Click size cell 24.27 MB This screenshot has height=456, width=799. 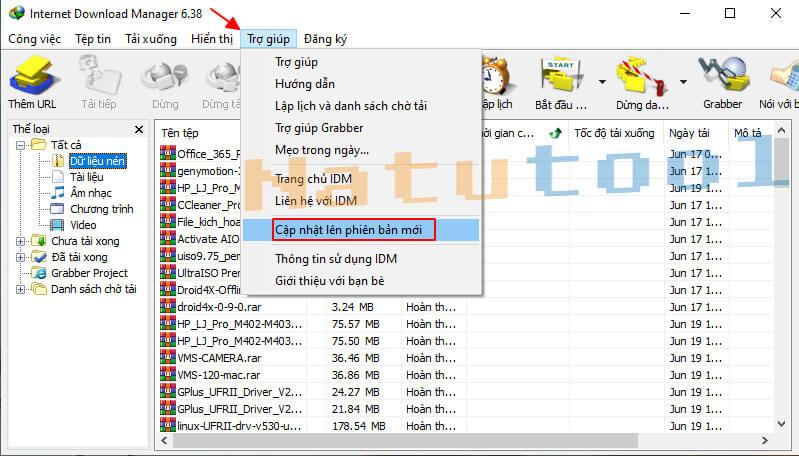[355, 392]
